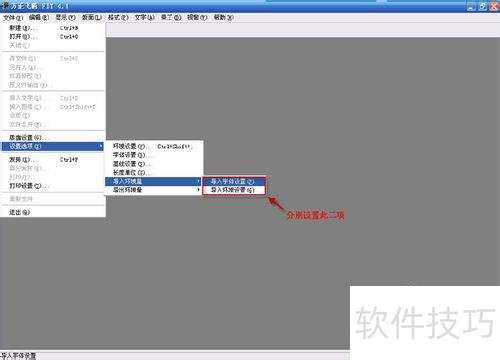Open the menu between 文字 and 视窗
This screenshot has height=360, width=500.
point(171,17)
